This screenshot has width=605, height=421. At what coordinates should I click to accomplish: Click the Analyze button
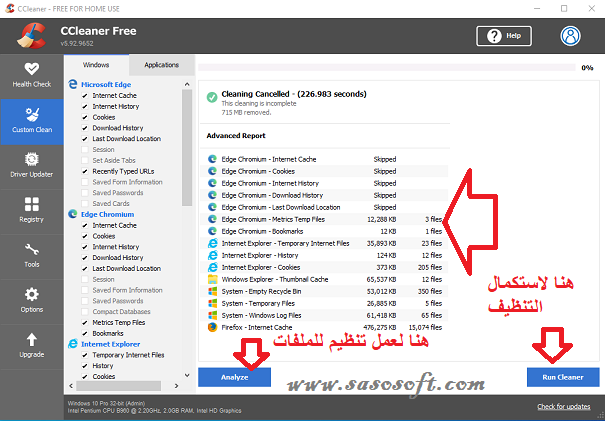click(x=234, y=377)
